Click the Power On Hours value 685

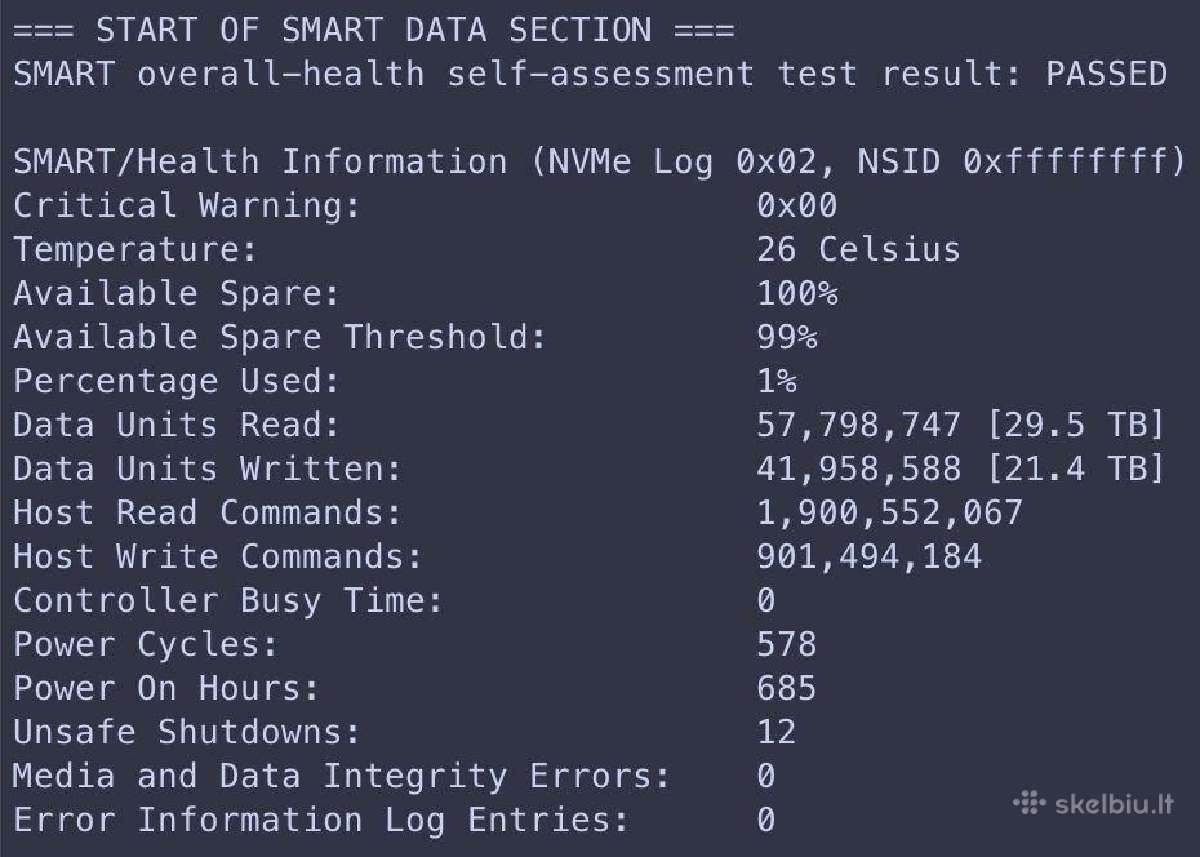coord(787,687)
